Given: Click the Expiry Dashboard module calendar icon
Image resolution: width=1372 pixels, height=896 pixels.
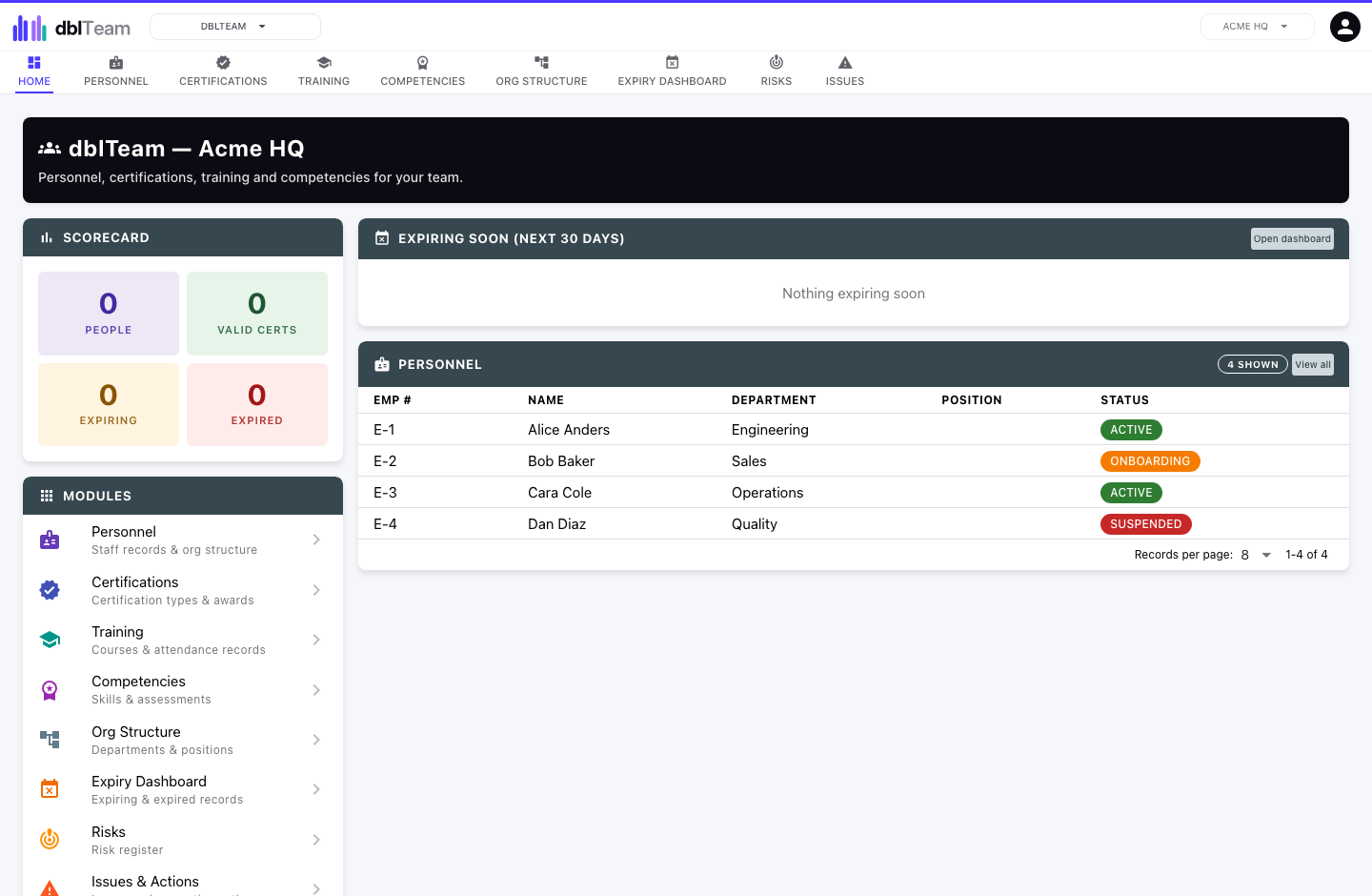Looking at the screenshot, I should coord(50,789).
